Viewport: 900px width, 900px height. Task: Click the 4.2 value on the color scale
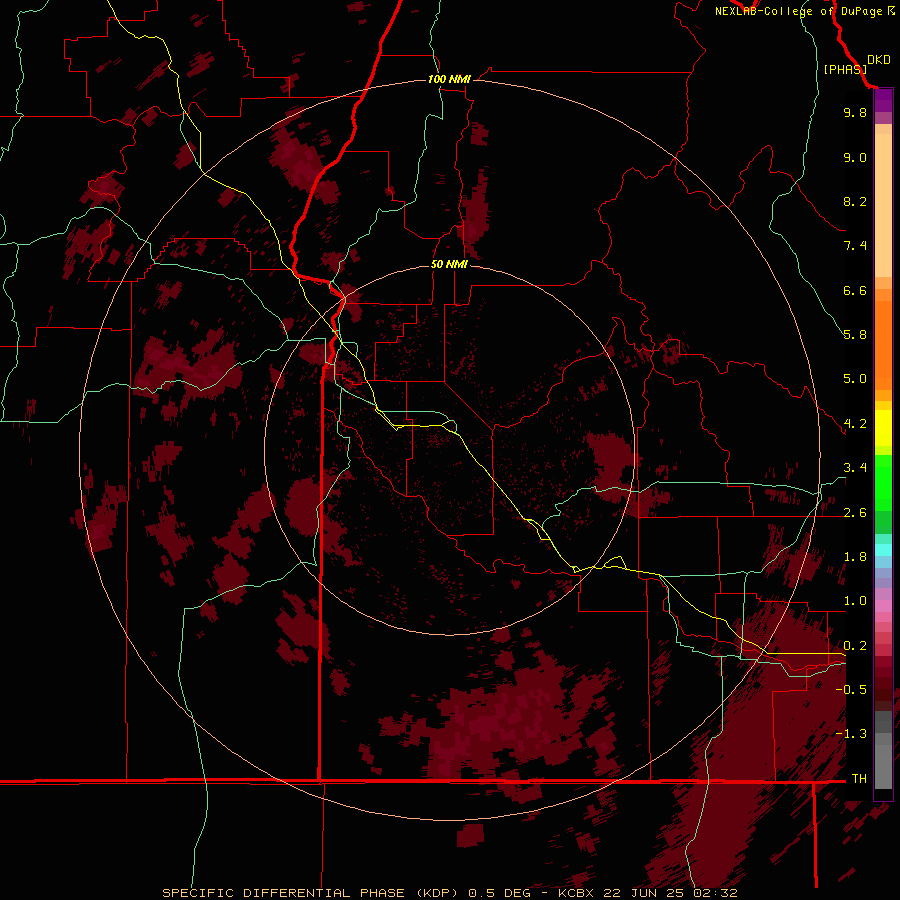pos(855,424)
